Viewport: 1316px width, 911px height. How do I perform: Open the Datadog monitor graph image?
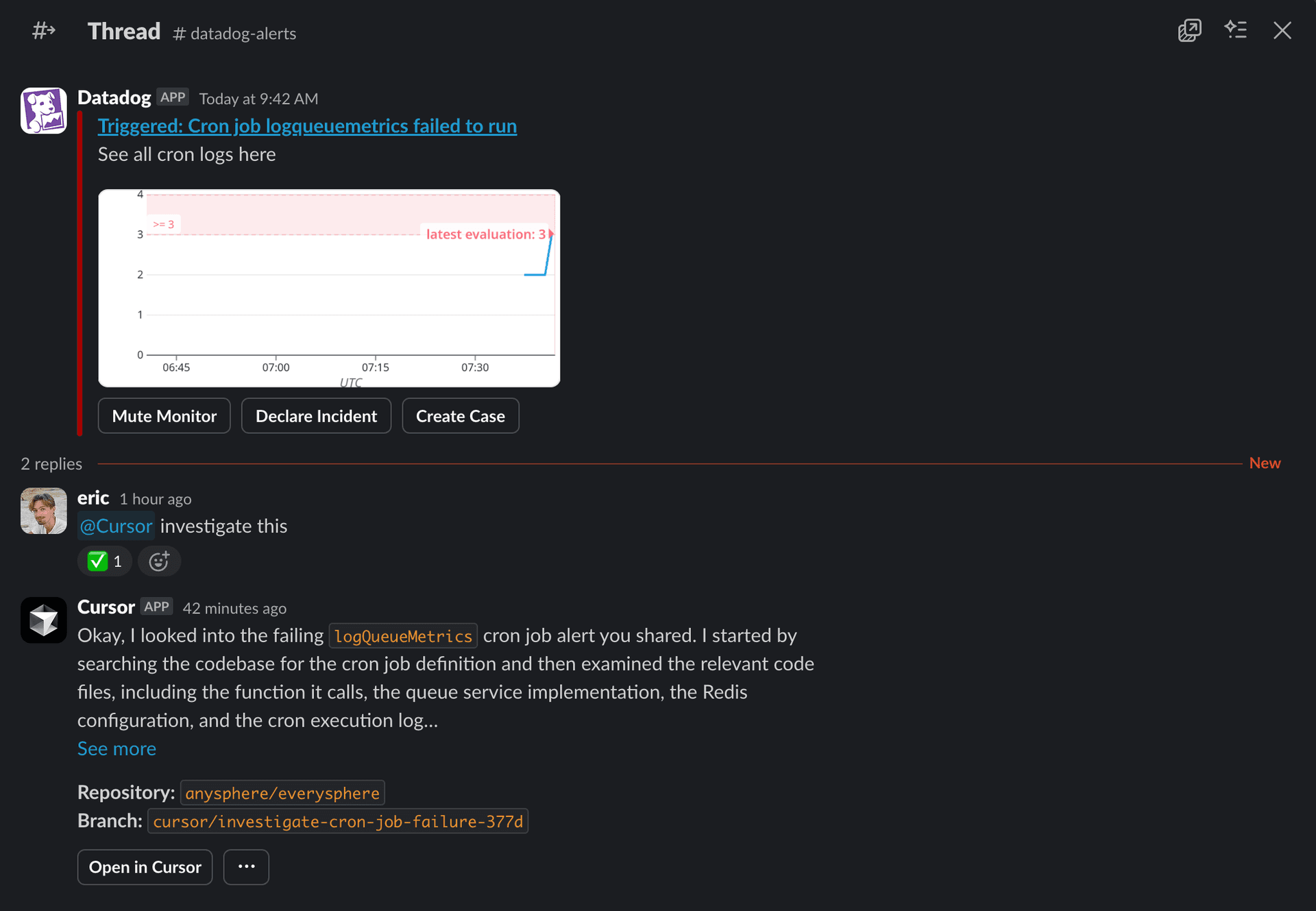(x=329, y=288)
